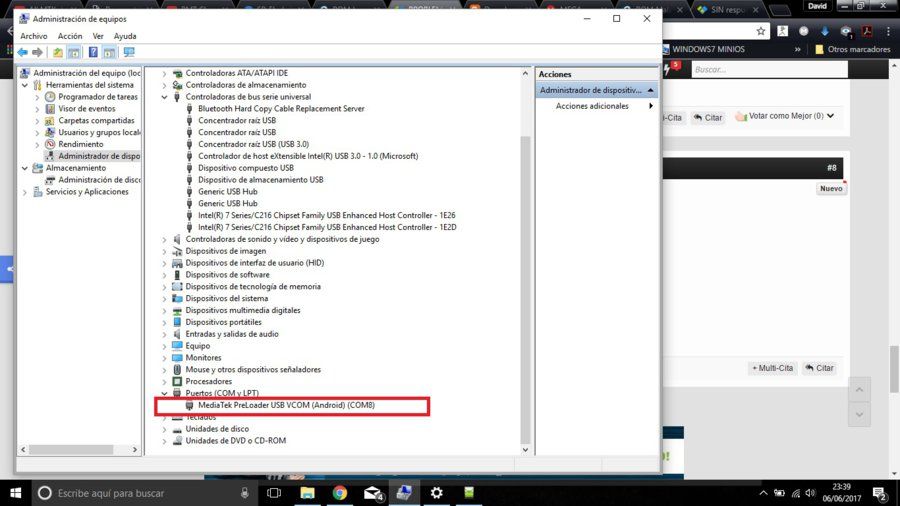
Task: Open the Acción menu
Action: pyautogui.click(x=70, y=36)
